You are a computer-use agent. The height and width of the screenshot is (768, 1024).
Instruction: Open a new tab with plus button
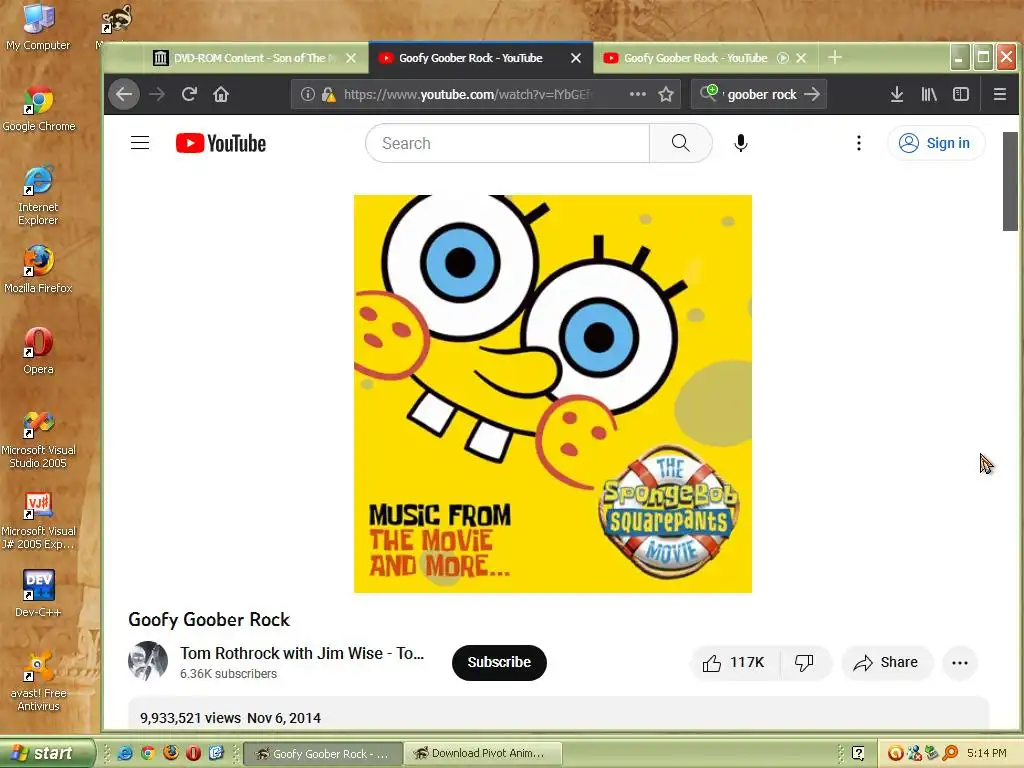(835, 57)
